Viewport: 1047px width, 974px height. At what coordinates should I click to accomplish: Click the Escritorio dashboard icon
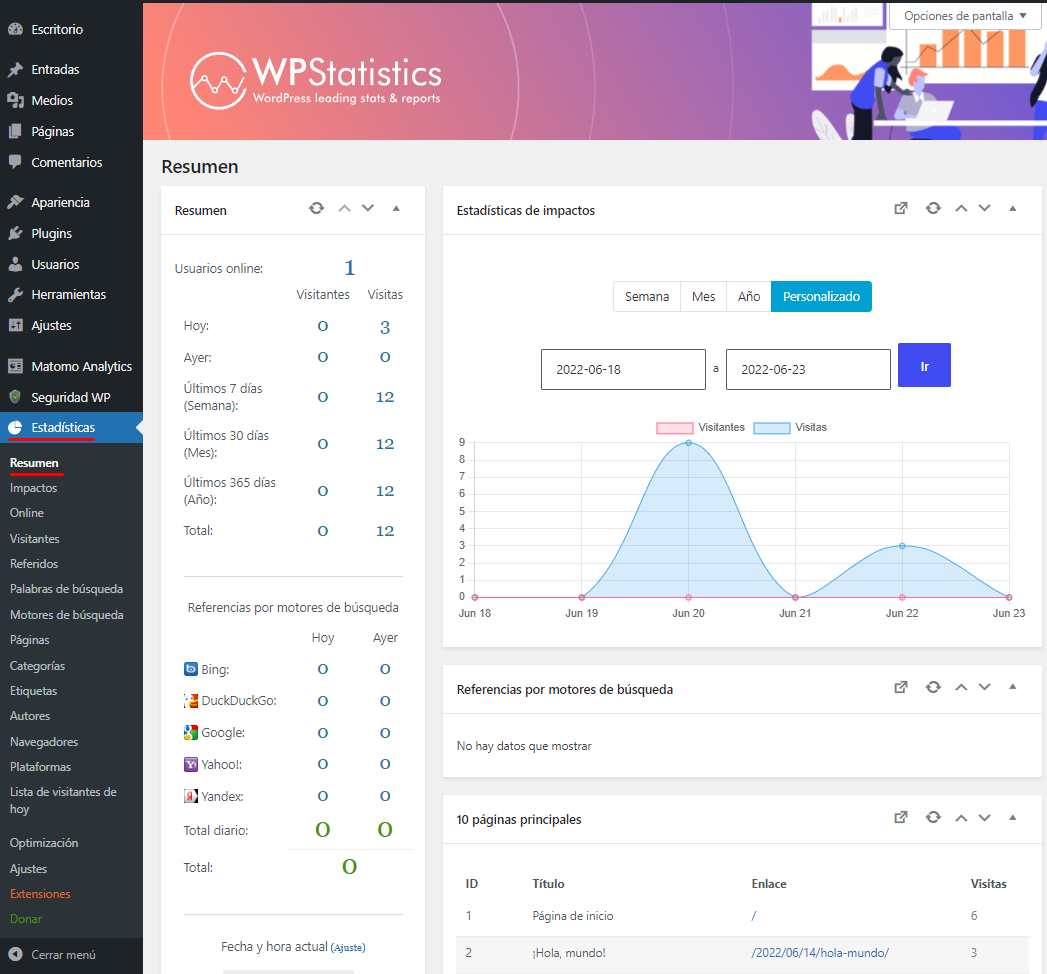pyautogui.click(x=15, y=29)
